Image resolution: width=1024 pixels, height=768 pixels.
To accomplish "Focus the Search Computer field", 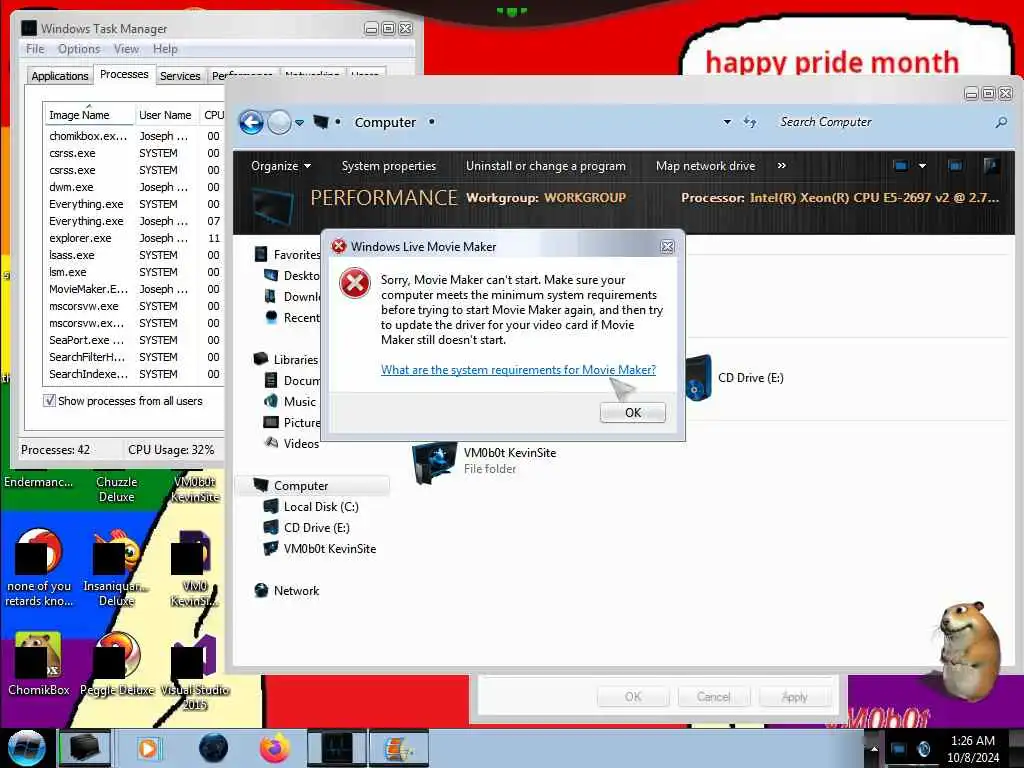I will point(882,122).
